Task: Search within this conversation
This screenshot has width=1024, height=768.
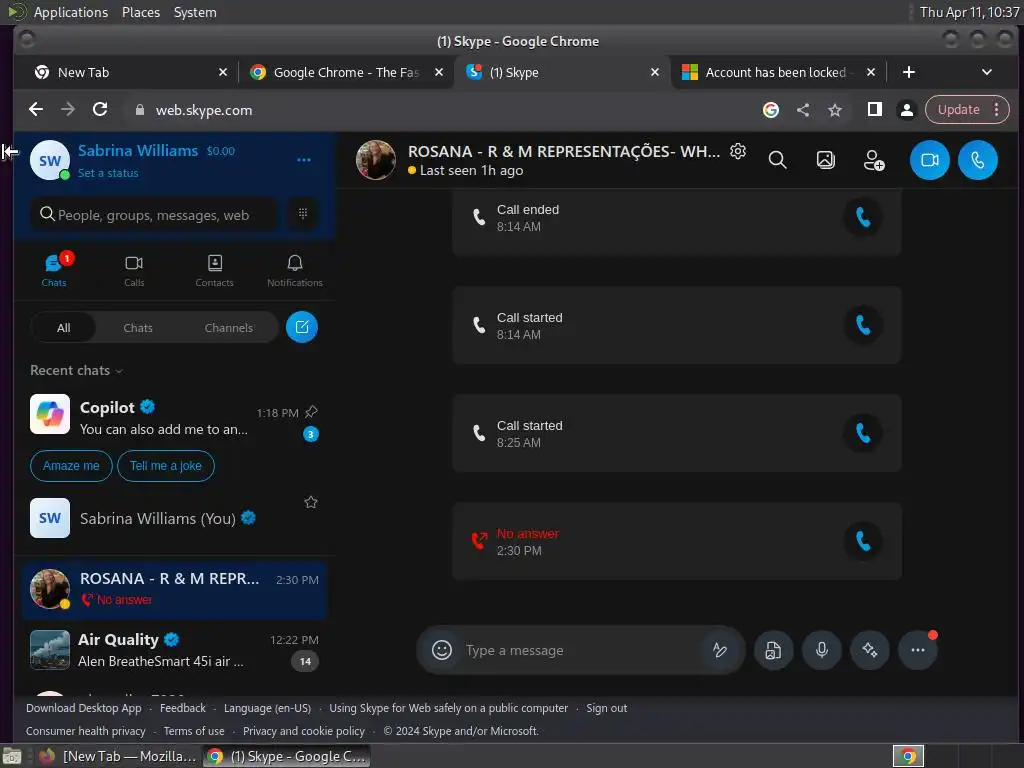Action: click(777, 160)
